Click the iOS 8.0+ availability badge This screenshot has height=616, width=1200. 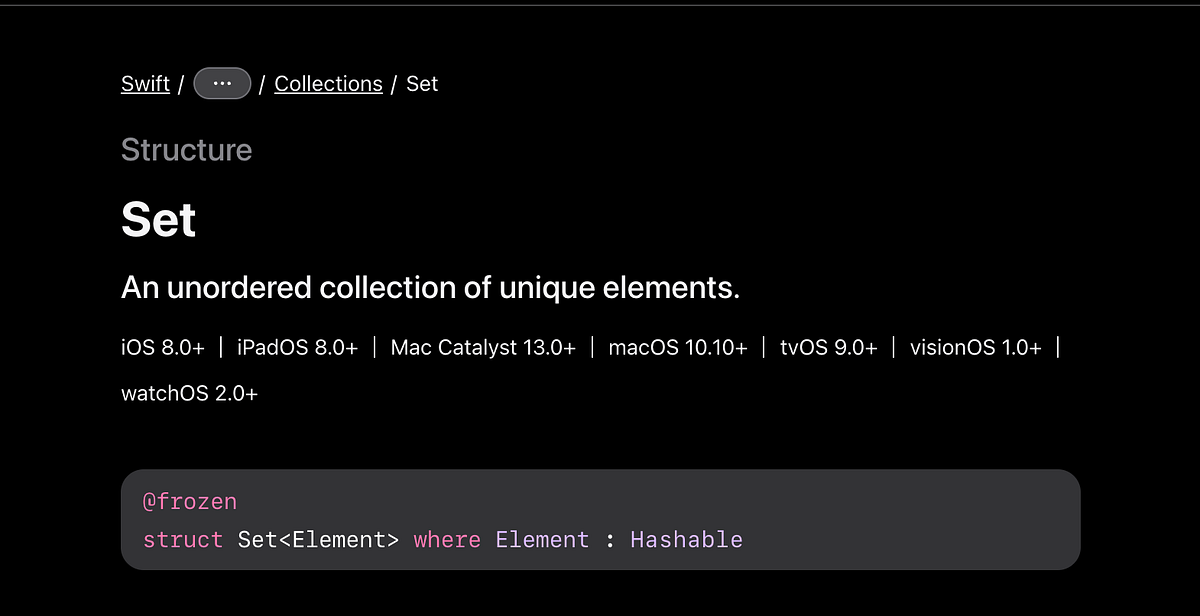tap(162, 347)
